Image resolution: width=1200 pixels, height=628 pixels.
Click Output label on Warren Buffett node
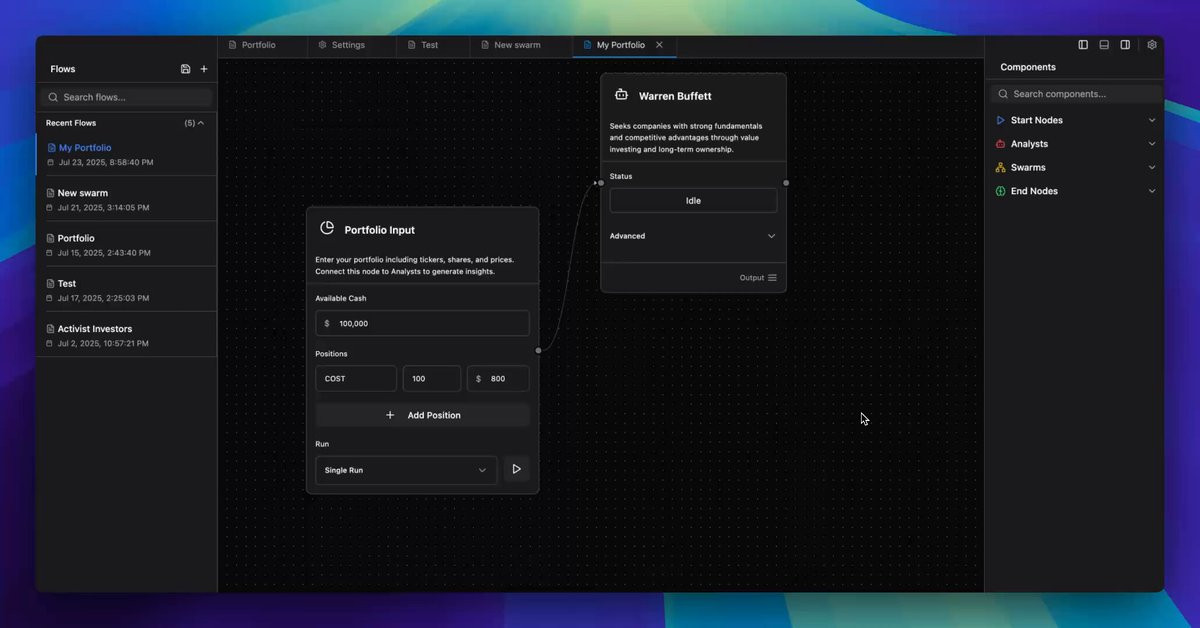pyautogui.click(x=752, y=278)
